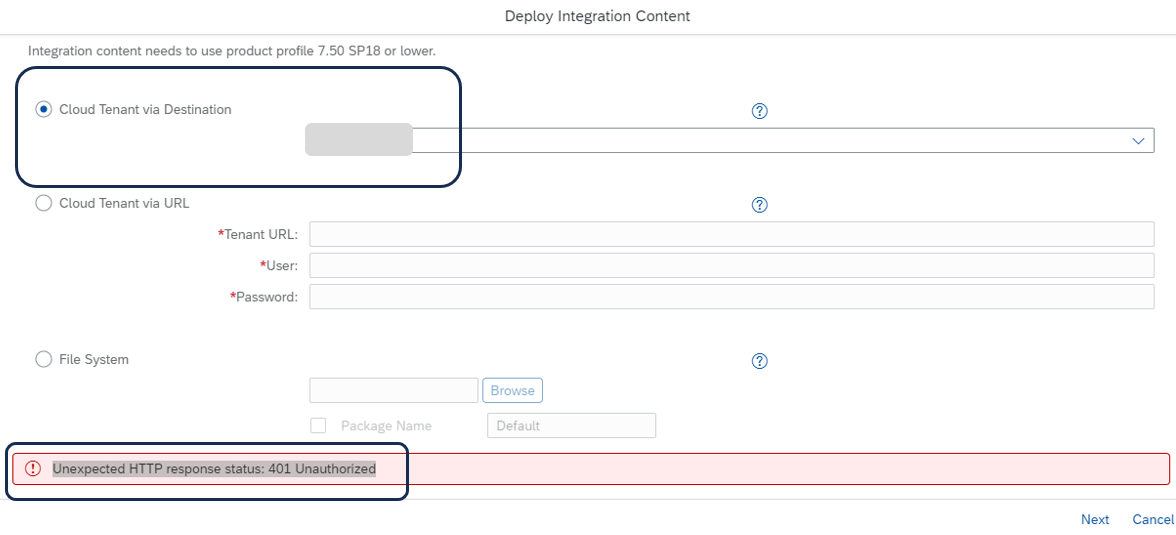Click the Default package name field
Viewport: 1176px width, 535px height.
coord(572,425)
